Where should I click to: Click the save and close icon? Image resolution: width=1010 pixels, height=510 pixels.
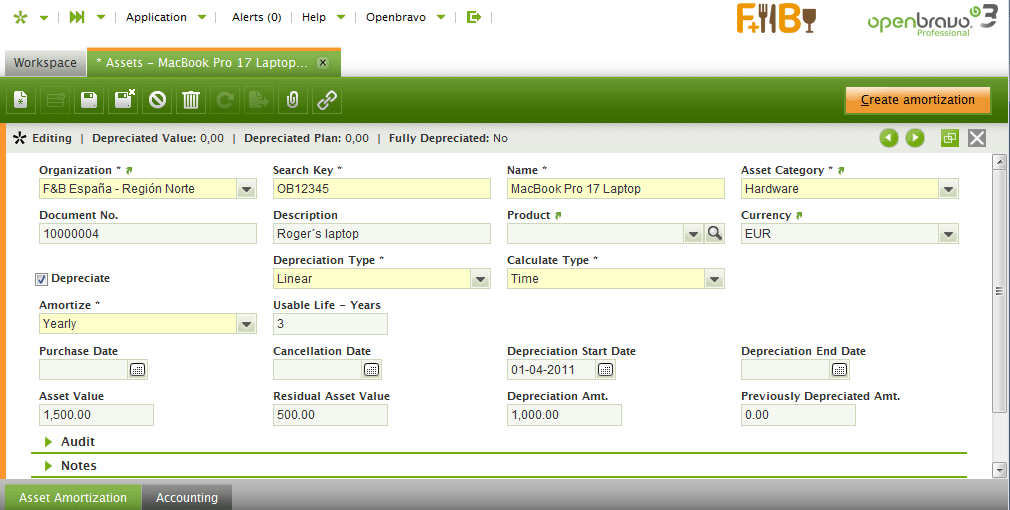[x=124, y=100]
